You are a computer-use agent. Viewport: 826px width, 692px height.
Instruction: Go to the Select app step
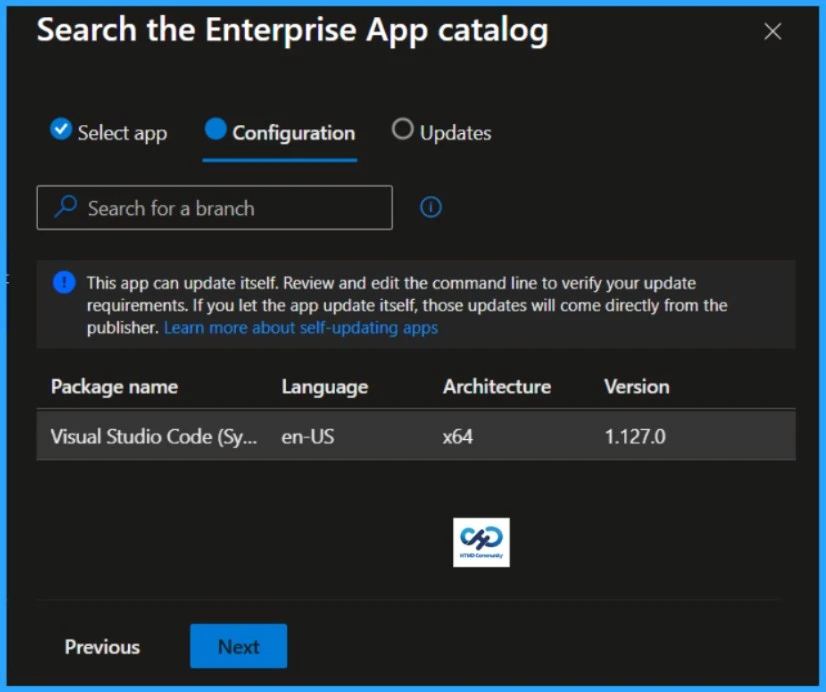[x=109, y=132]
